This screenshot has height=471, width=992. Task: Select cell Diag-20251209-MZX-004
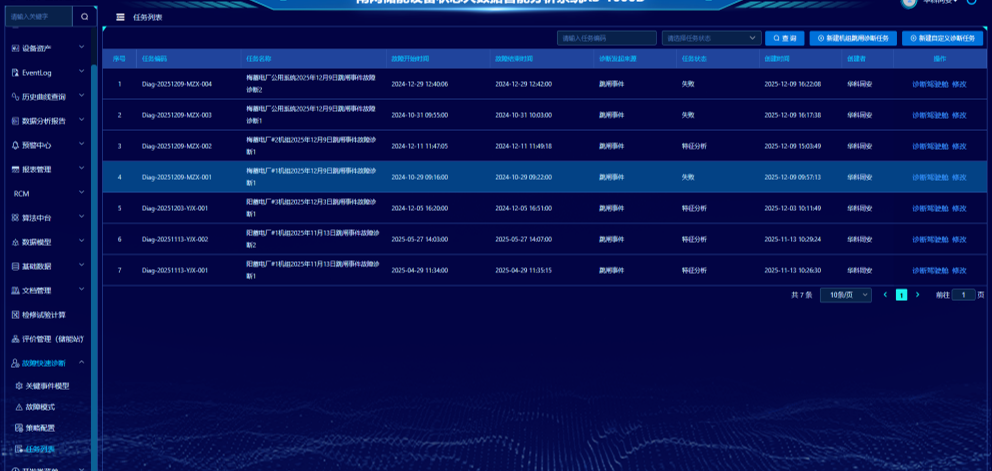pyautogui.click(x=177, y=84)
